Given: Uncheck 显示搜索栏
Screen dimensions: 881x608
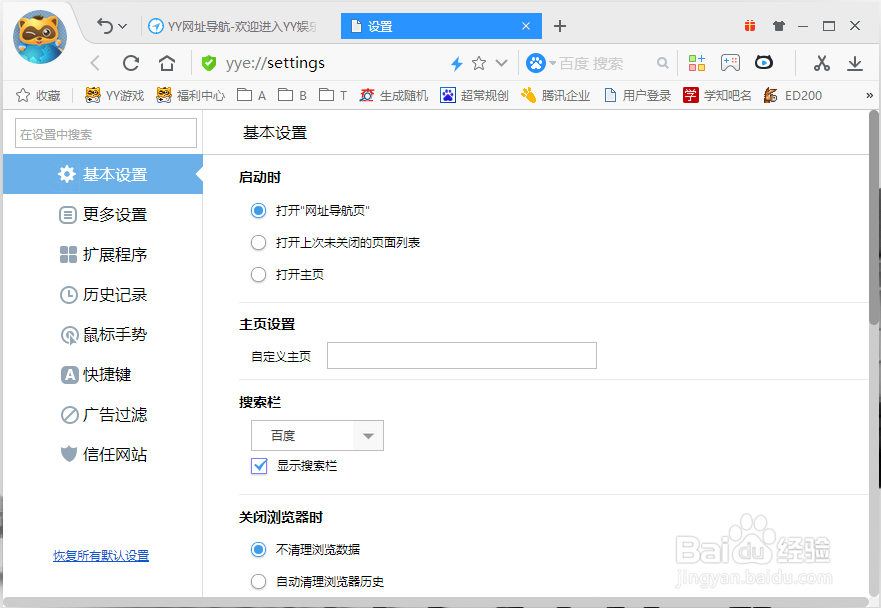Looking at the screenshot, I should pyautogui.click(x=258, y=465).
